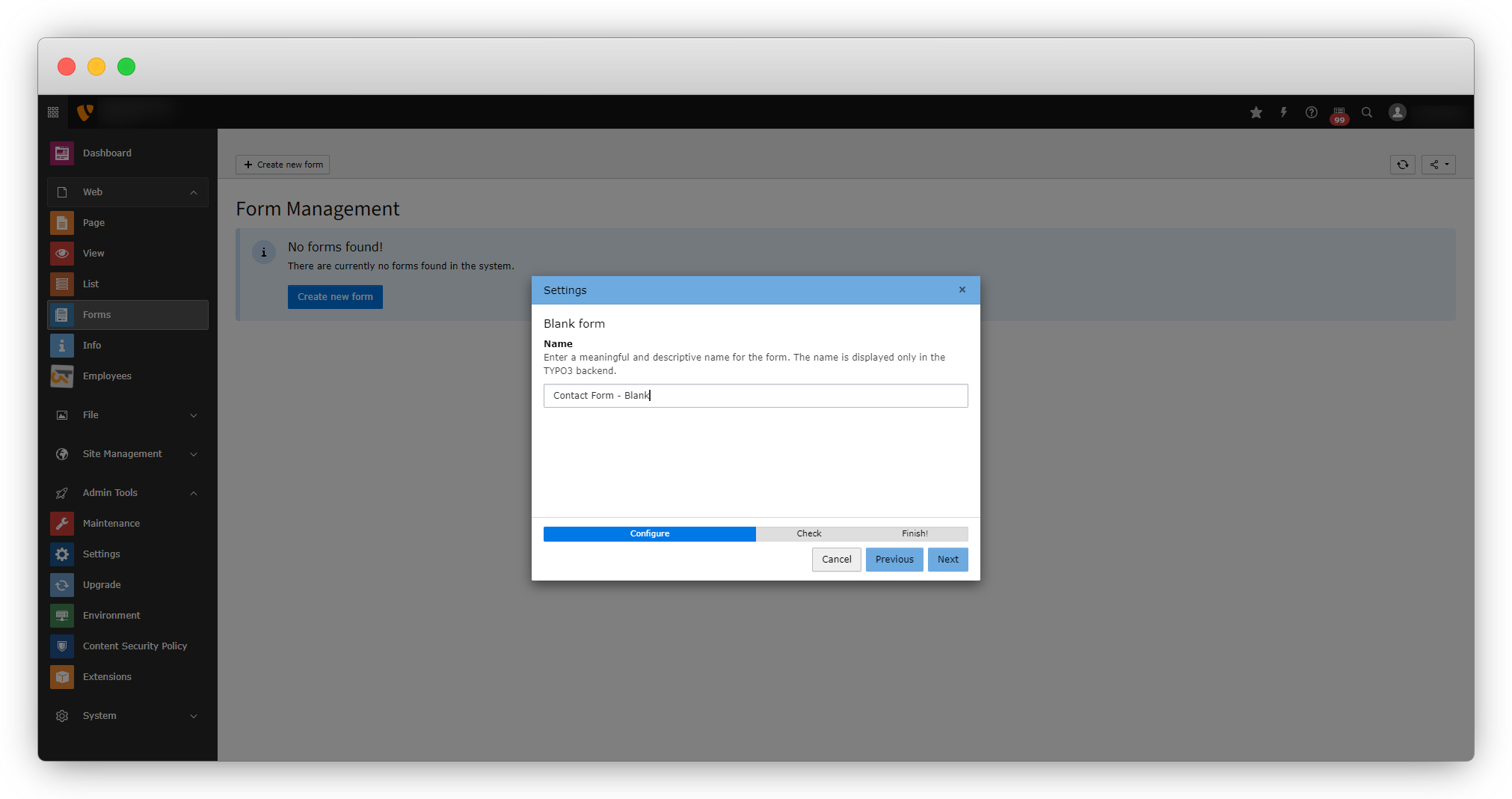Open the Dashboard module

(107, 153)
